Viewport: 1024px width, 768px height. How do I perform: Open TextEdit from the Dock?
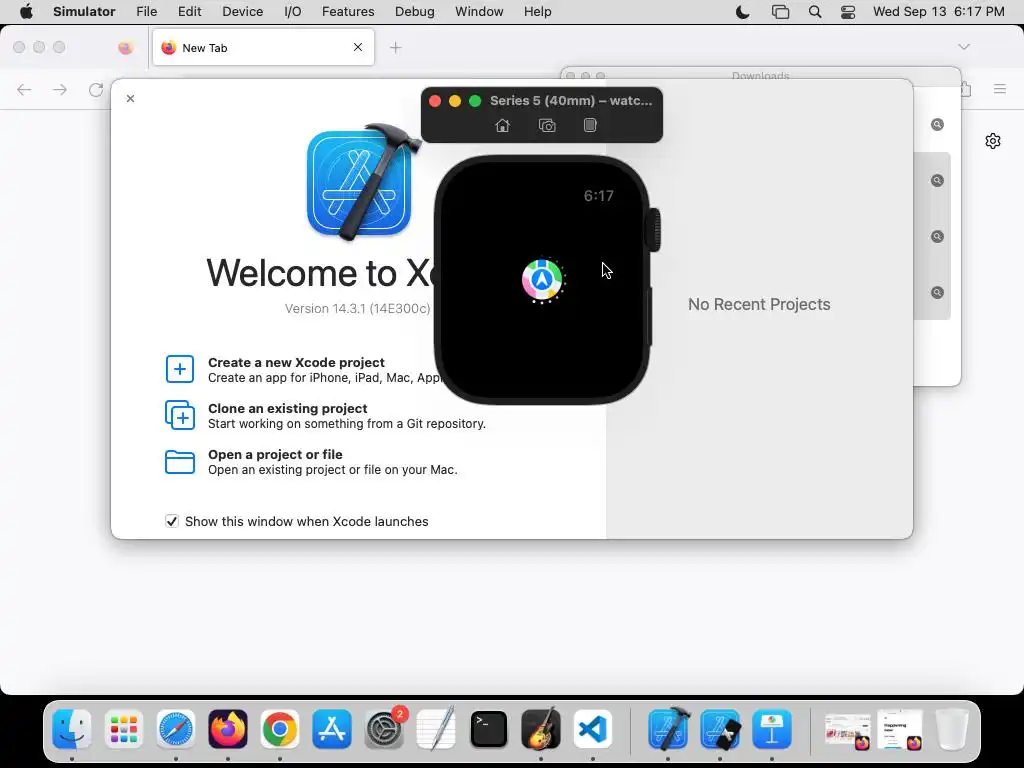coord(436,729)
